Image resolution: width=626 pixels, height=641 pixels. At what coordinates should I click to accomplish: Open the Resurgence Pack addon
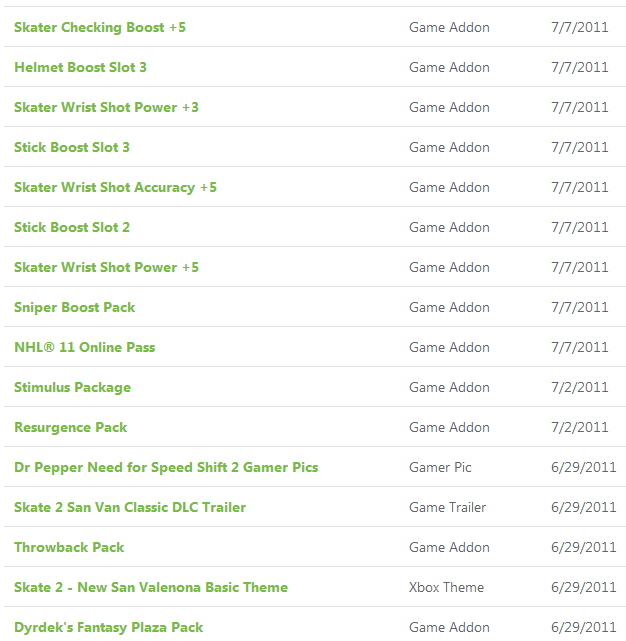[70, 428]
